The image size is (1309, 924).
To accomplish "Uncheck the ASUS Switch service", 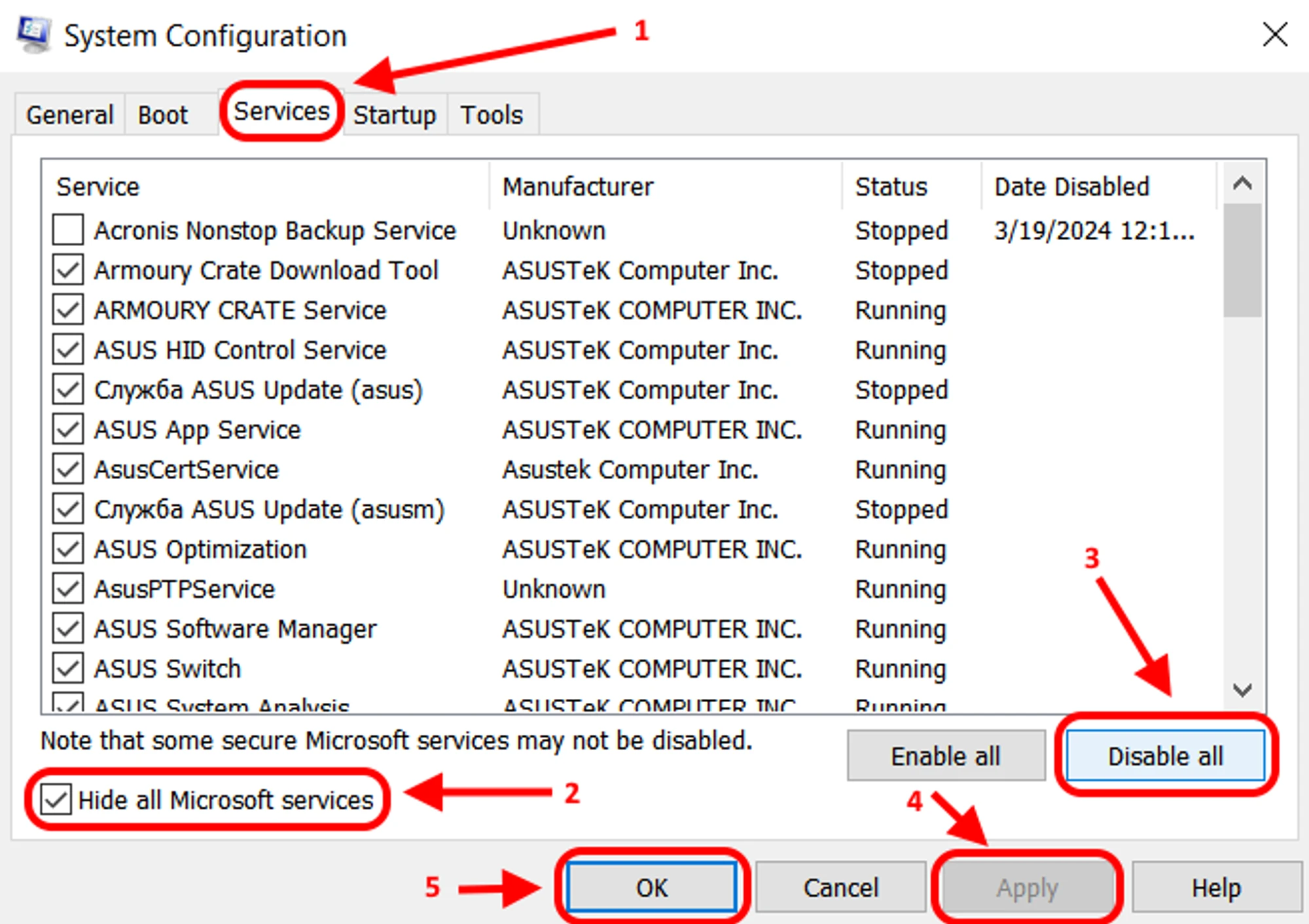I will point(68,669).
